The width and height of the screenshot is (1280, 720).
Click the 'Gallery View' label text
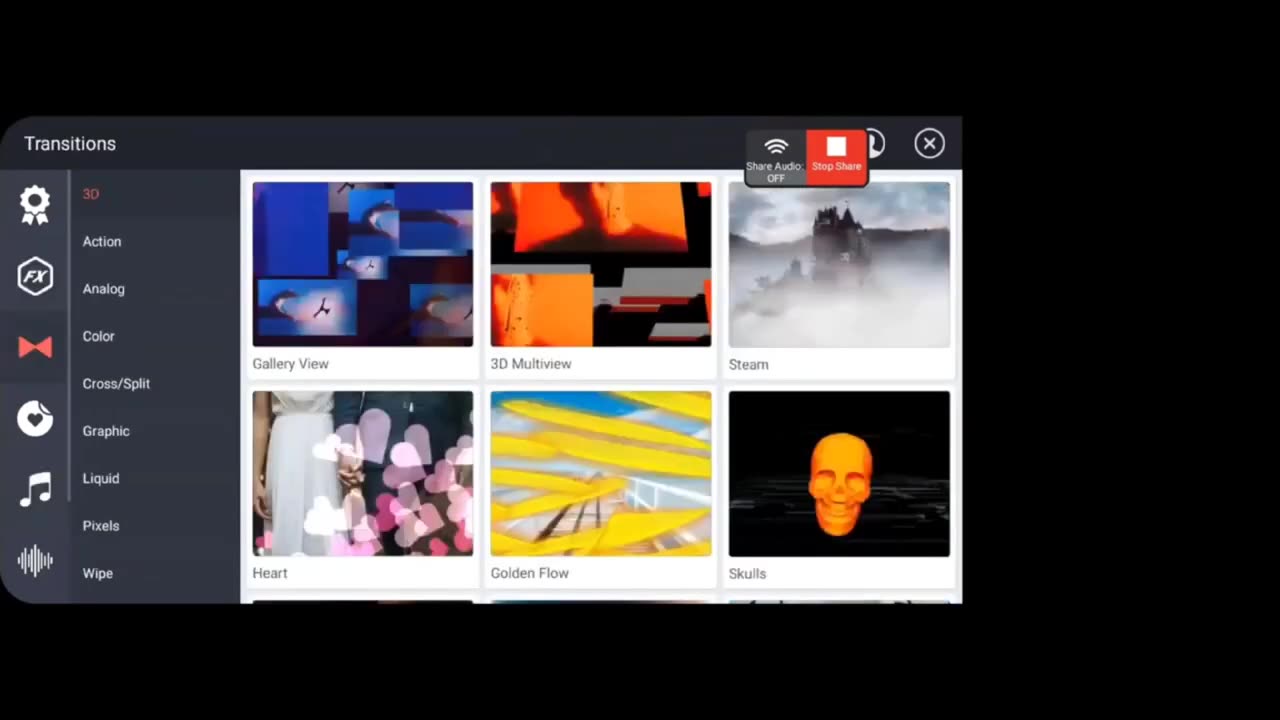pyautogui.click(x=290, y=364)
